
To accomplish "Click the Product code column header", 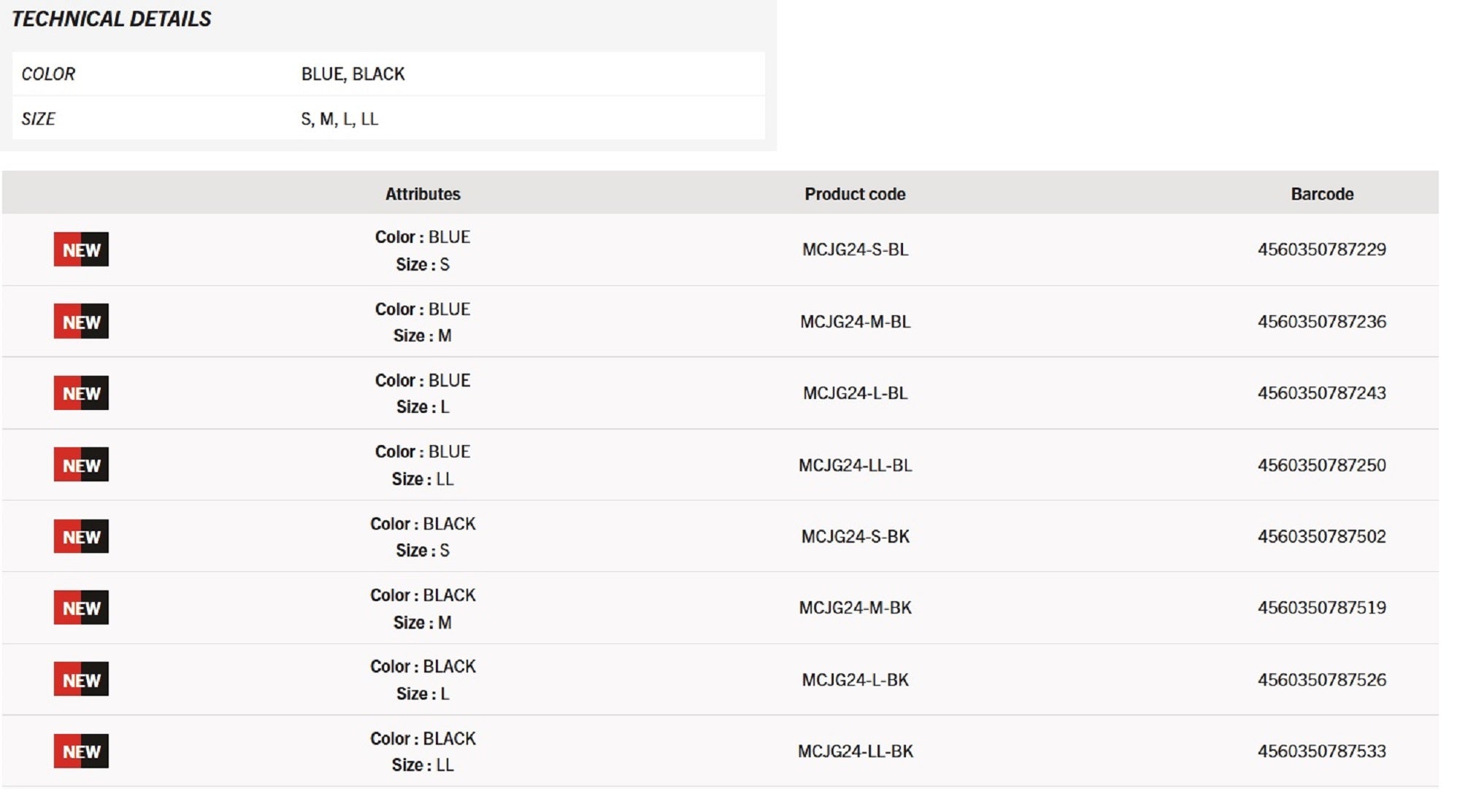I will tap(855, 194).
